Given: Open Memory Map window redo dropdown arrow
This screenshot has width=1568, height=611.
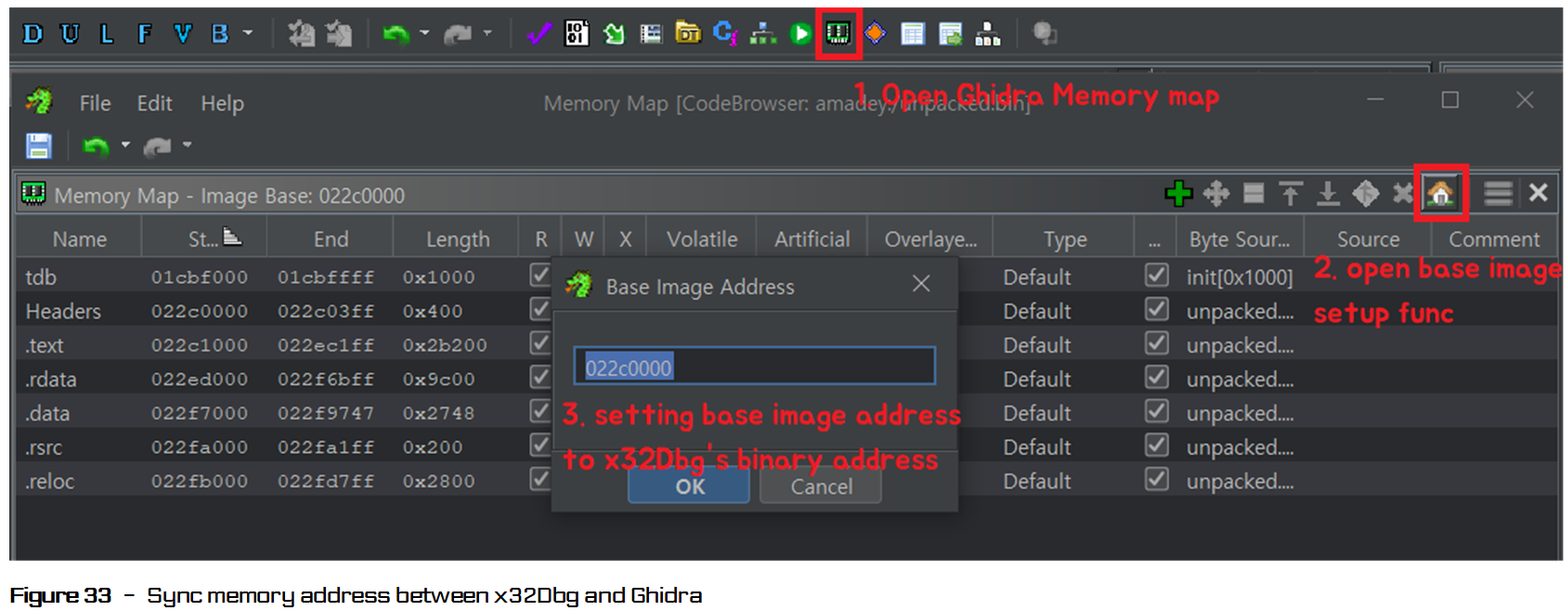Looking at the screenshot, I should click(187, 145).
